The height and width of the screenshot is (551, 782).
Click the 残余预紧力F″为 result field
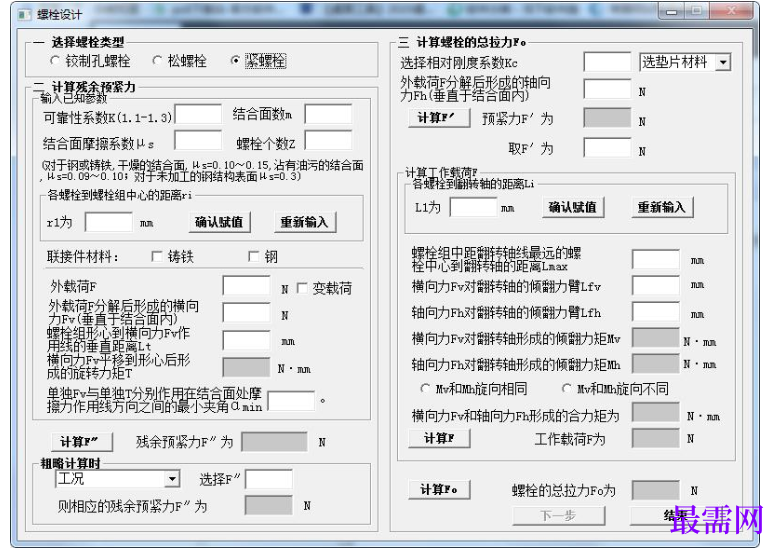(x=274, y=442)
